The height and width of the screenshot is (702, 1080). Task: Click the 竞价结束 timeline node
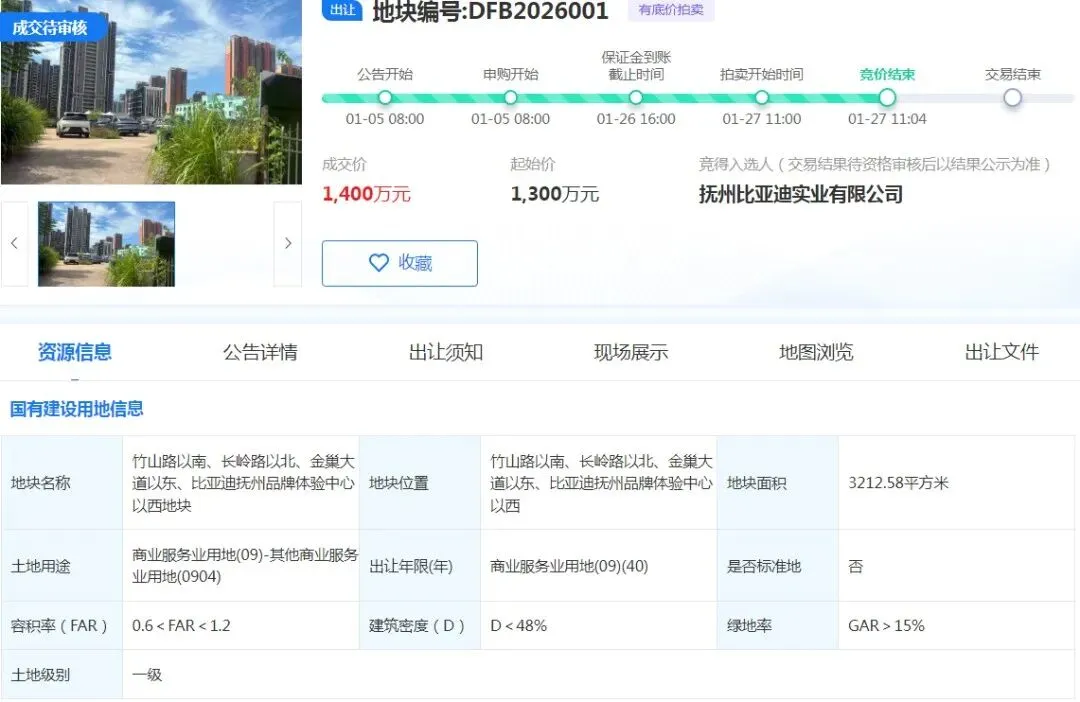click(x=887, y=98)
